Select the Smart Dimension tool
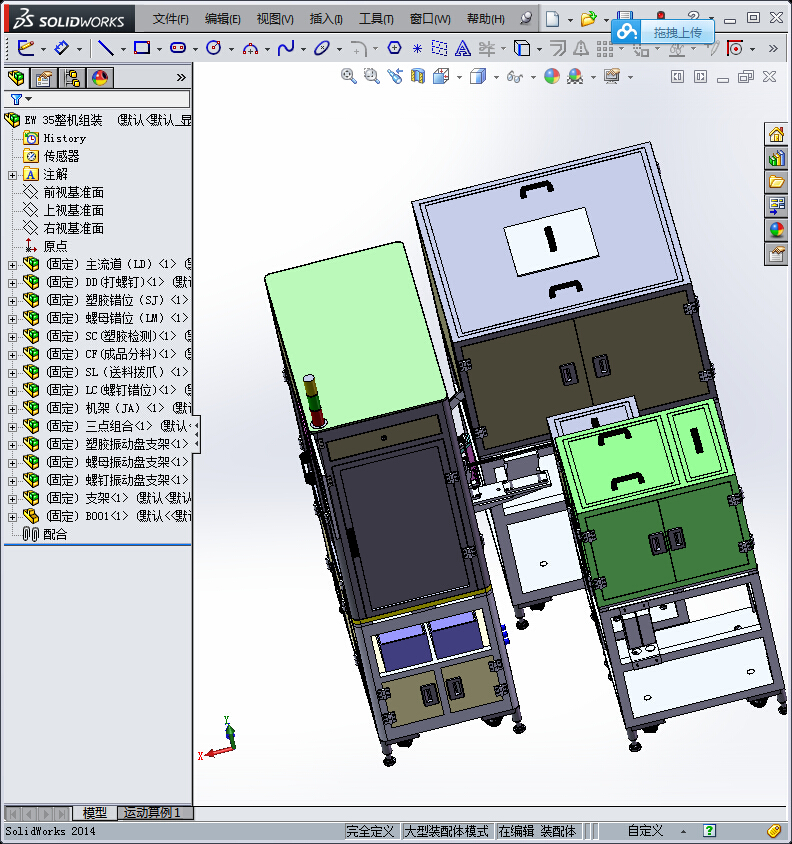Image resolution: width=792 pixels, height=844 pixels. point(62,48)
